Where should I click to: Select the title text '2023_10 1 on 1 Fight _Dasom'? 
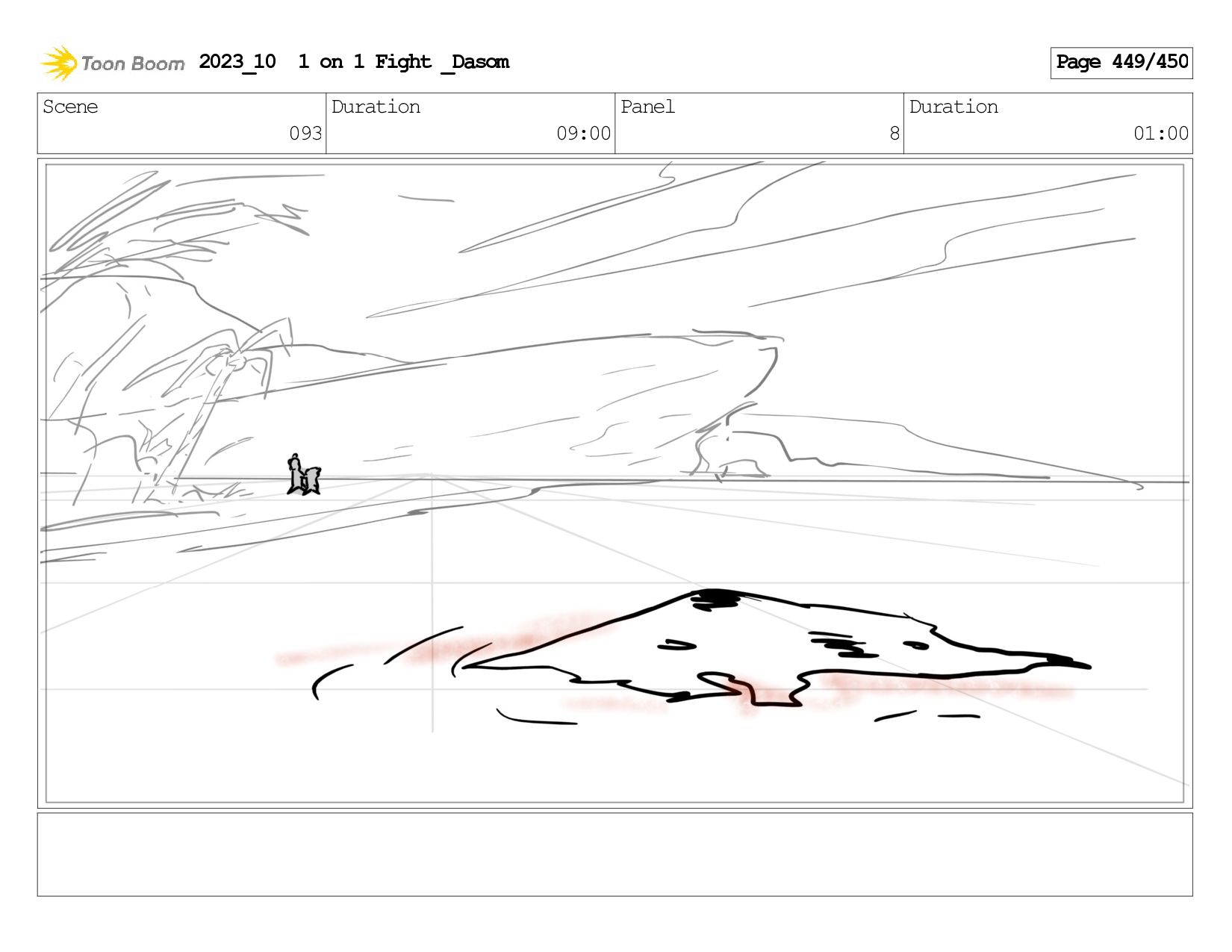point(354,62)
